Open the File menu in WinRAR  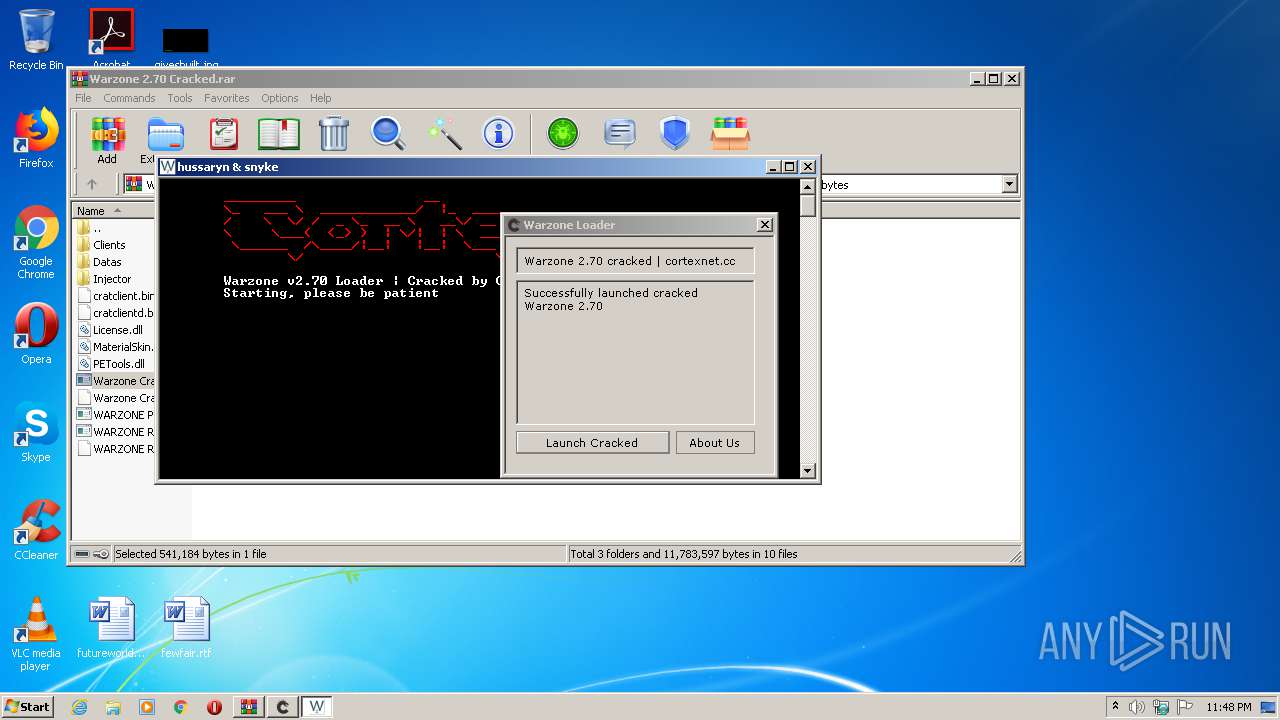pos(83,98)
